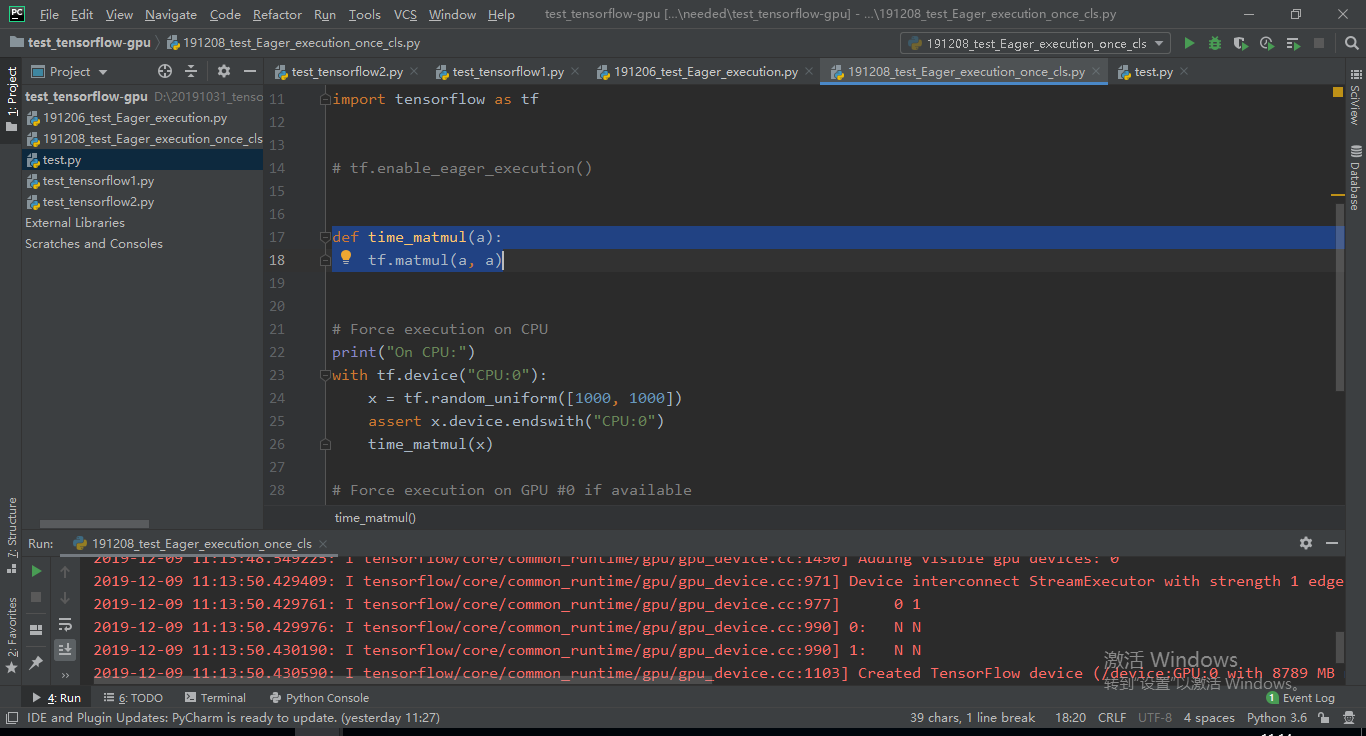Click the editor vertical scrollbar thumb
1366x736 pixels.
click(1340, 297)
